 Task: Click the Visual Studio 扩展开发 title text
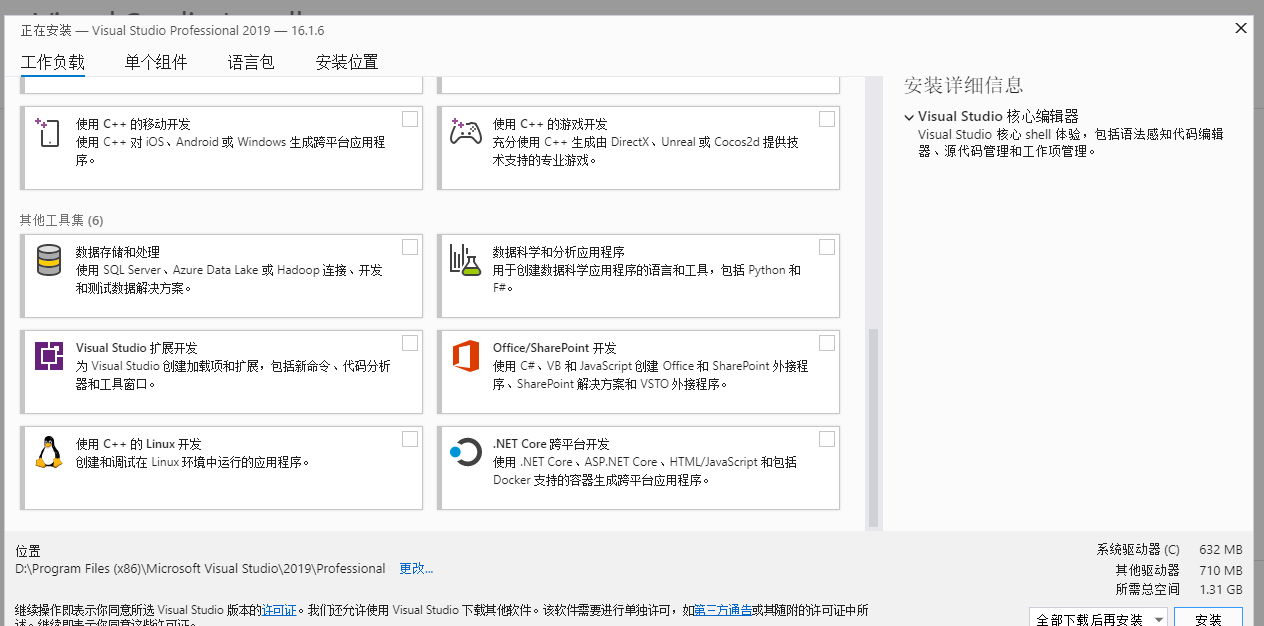click(x=137, y=348)
